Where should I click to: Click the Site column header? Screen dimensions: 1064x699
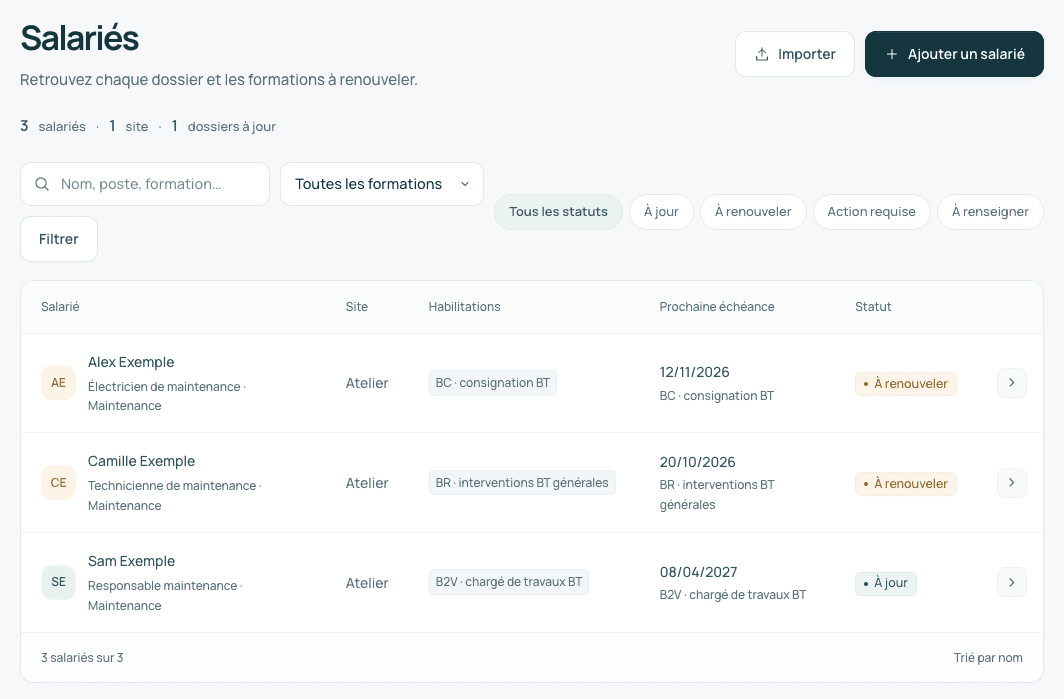point(357,307)
